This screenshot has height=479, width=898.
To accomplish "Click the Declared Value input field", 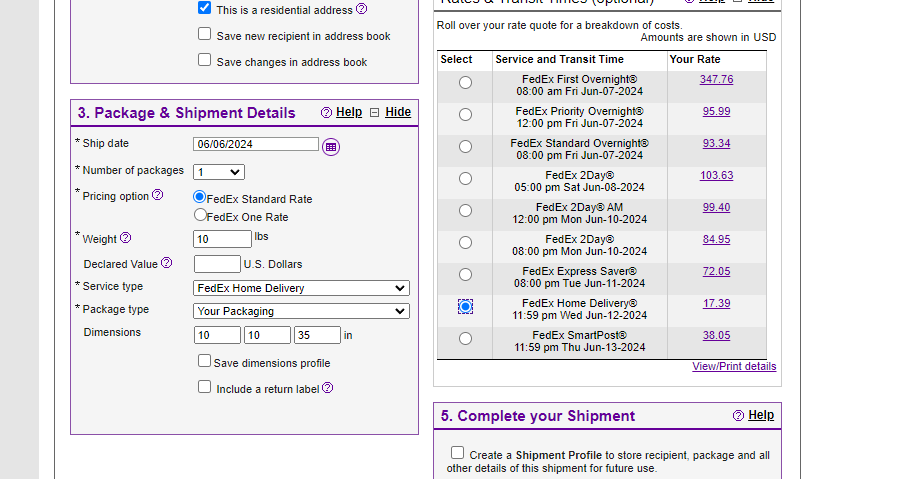I will (218, 264).
